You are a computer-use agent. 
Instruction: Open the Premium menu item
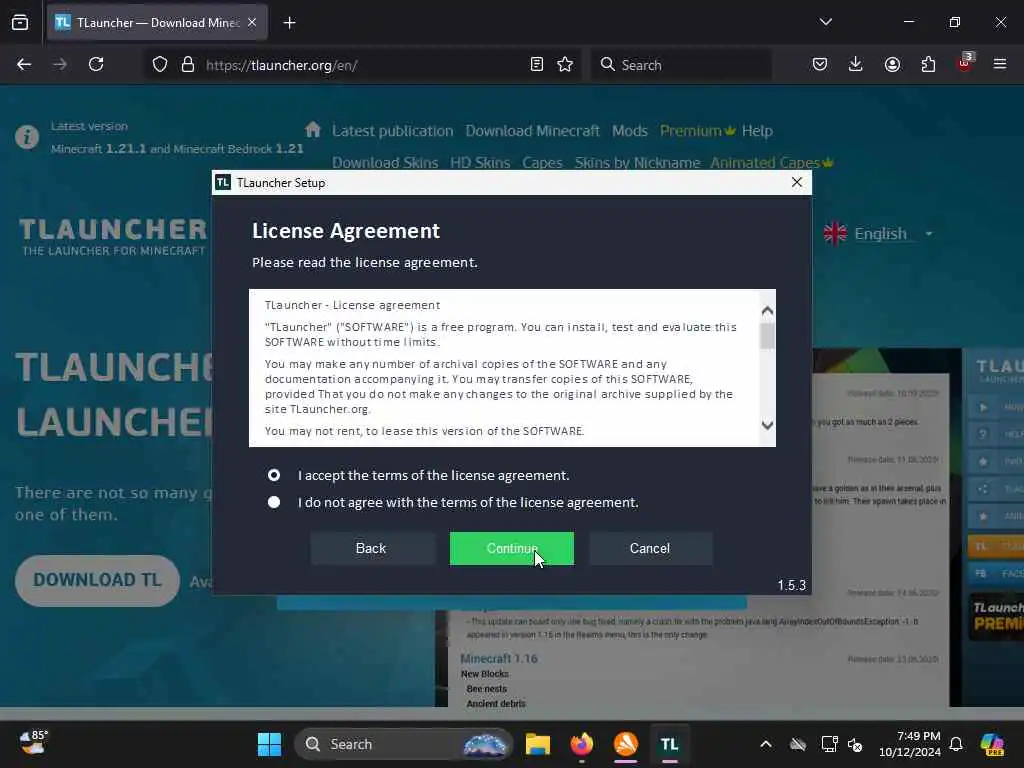pos(697,131)
